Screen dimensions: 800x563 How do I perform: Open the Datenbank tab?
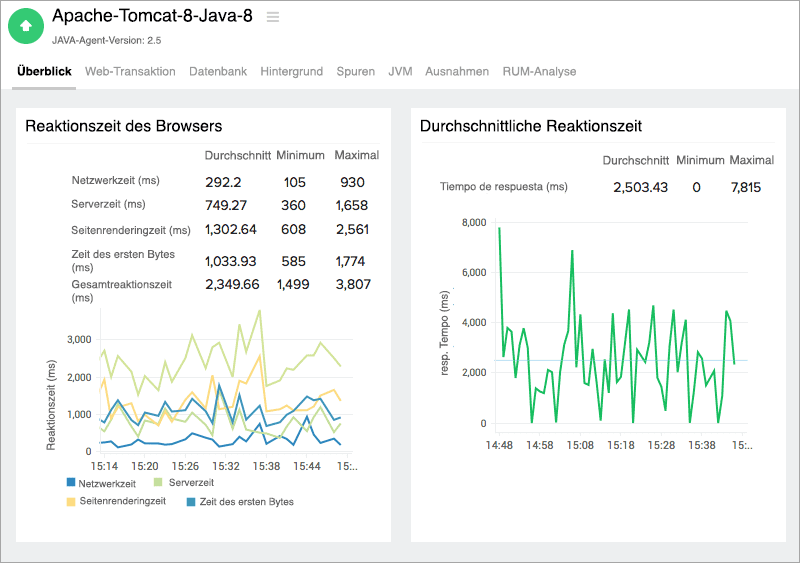[218, 72]
